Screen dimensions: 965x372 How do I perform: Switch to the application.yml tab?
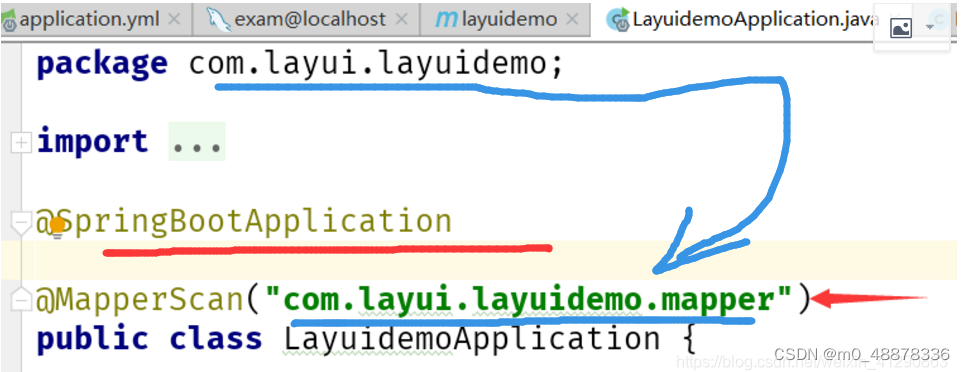pos(89,20)
